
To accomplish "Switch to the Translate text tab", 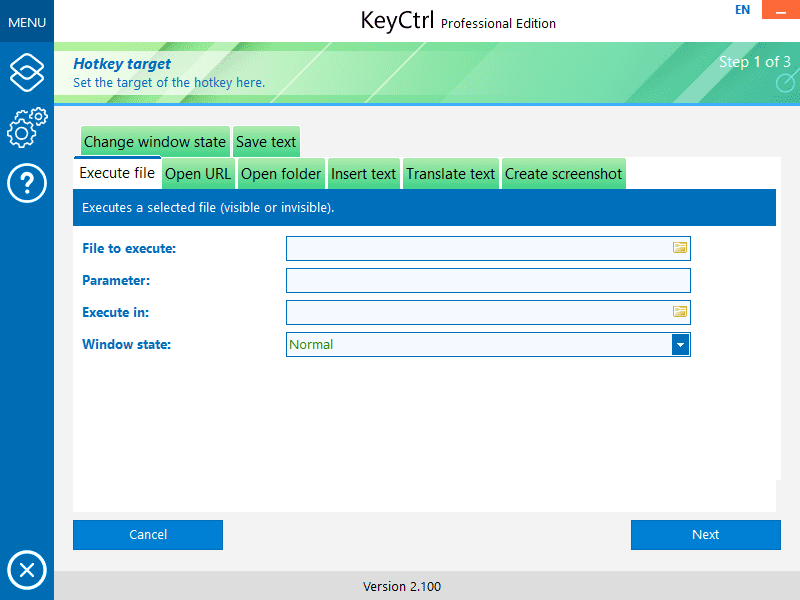I will [451, 174].
